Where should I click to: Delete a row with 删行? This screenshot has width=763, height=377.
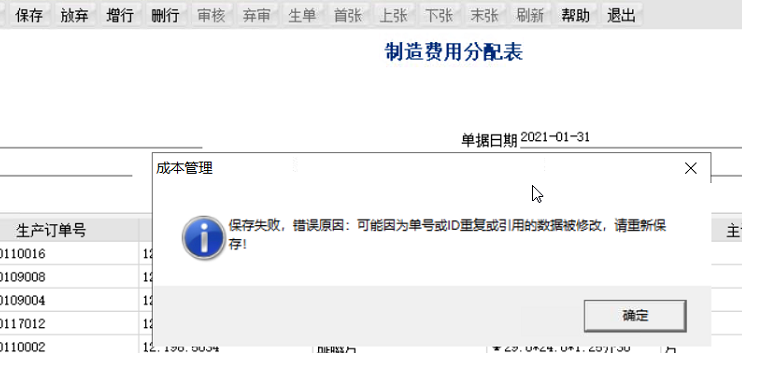tap(165, 15)
